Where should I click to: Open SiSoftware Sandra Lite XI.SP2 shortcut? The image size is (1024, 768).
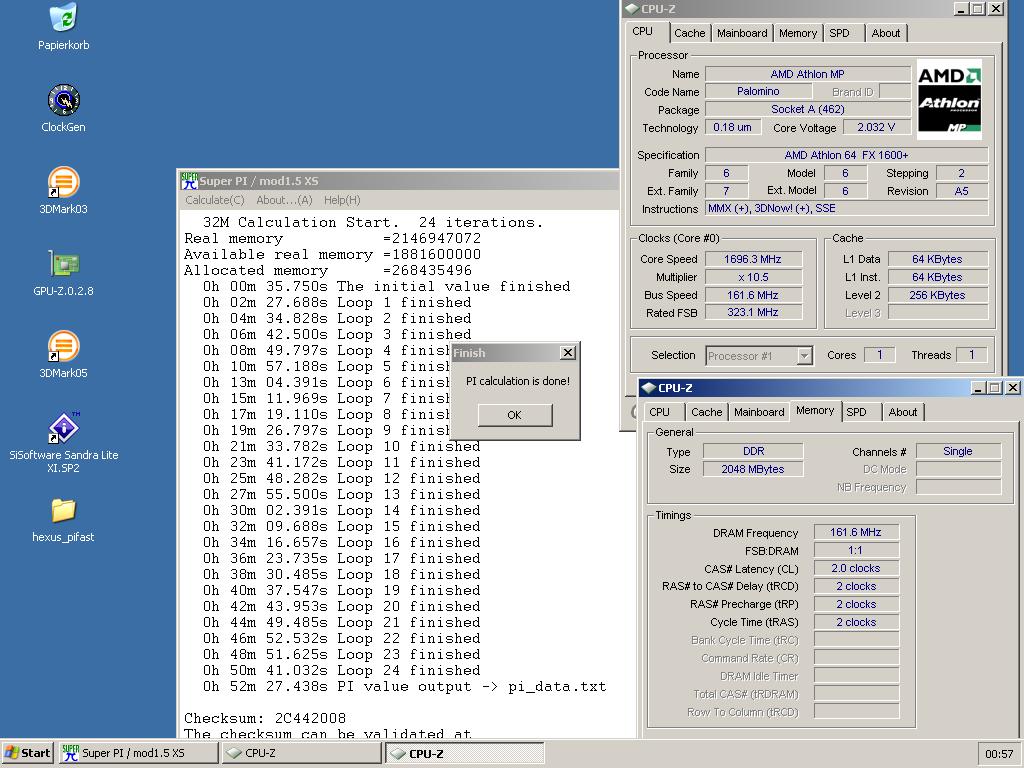63,428
